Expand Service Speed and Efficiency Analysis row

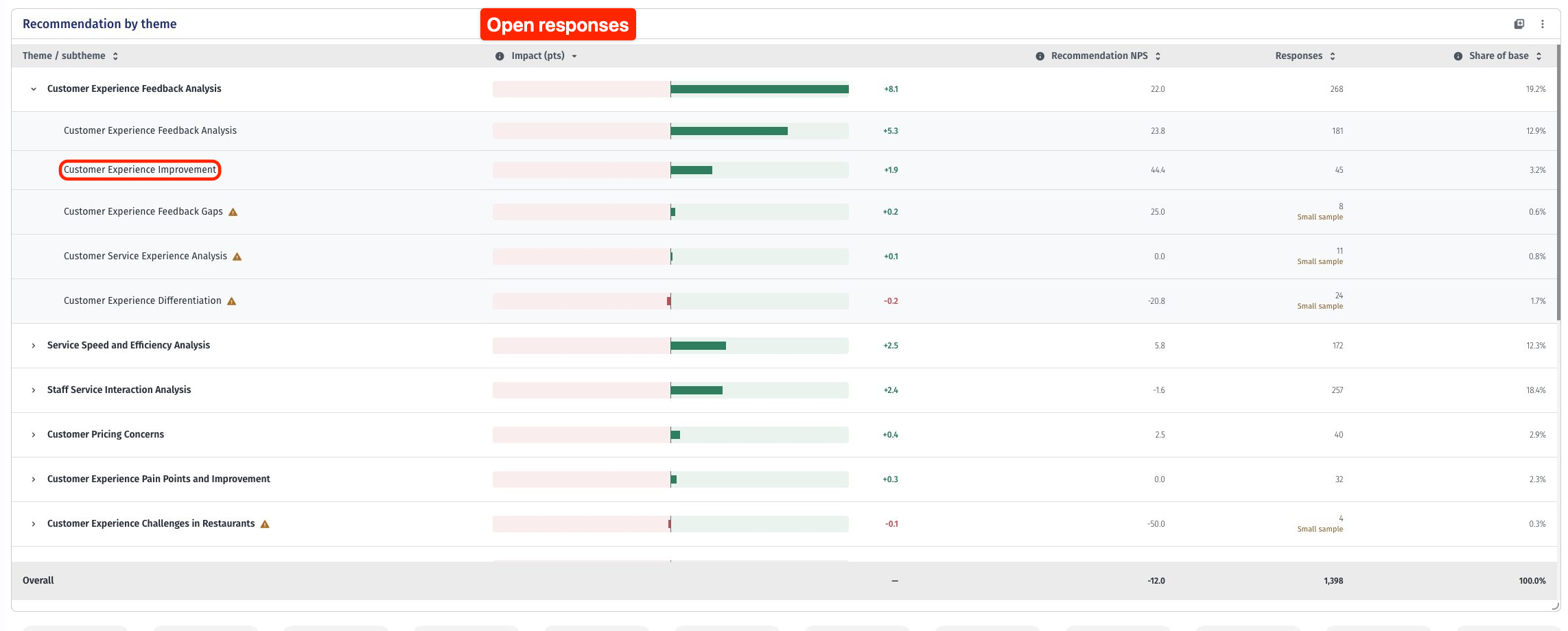pyautogui.click(x=34, y=346)
